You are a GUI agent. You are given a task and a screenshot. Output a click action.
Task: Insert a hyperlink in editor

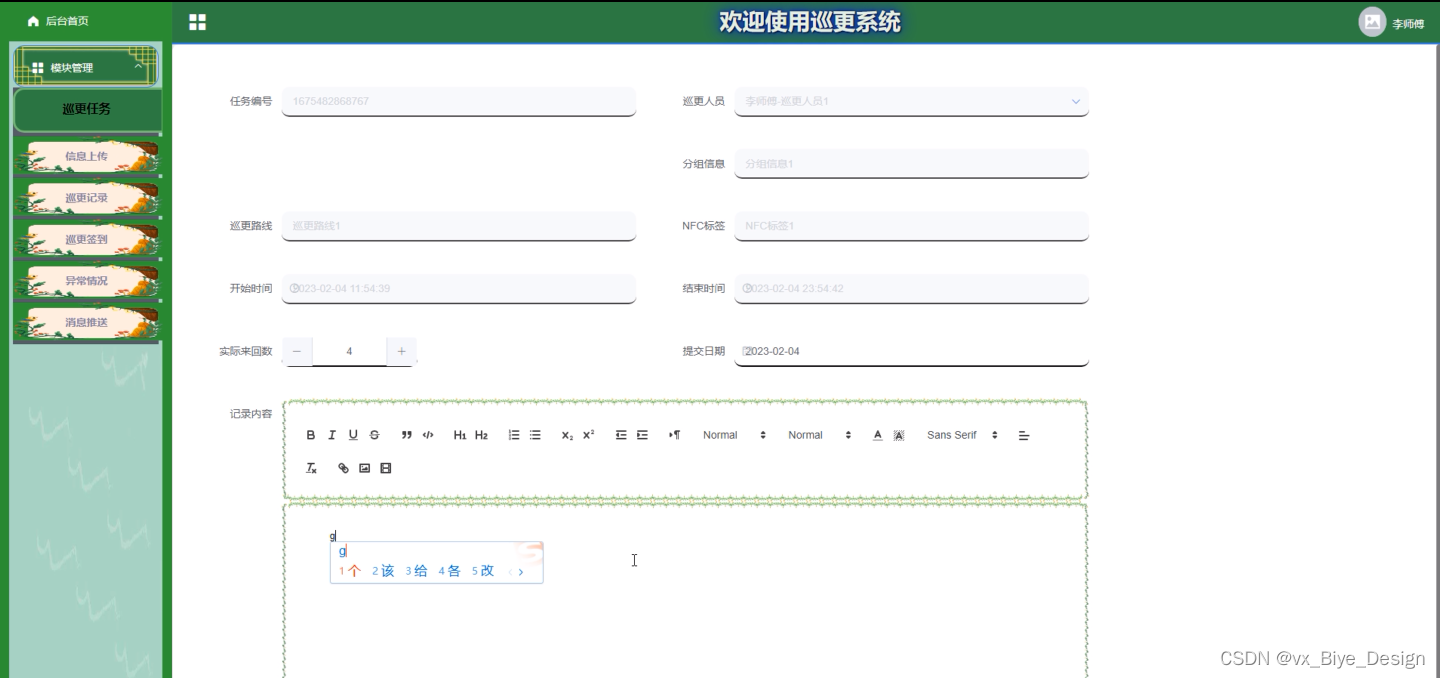coord(343,468)
